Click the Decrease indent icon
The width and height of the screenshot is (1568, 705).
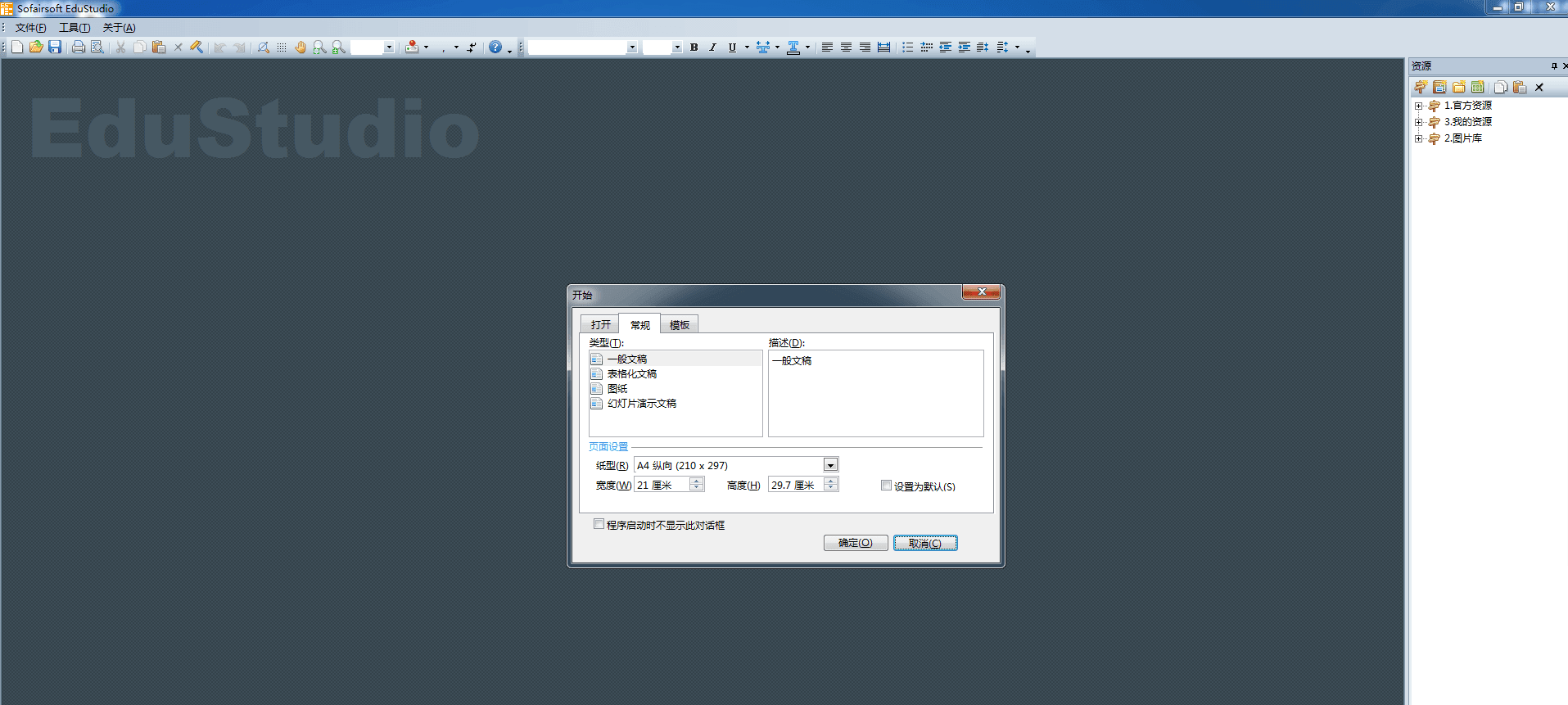[945, 47]
